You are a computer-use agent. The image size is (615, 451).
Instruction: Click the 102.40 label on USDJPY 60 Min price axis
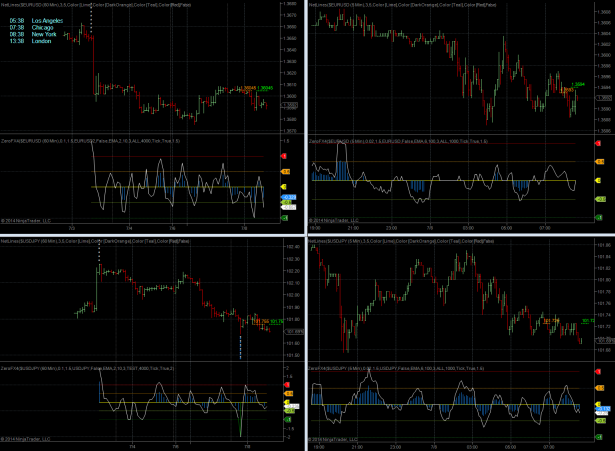[x=294, y=247]
